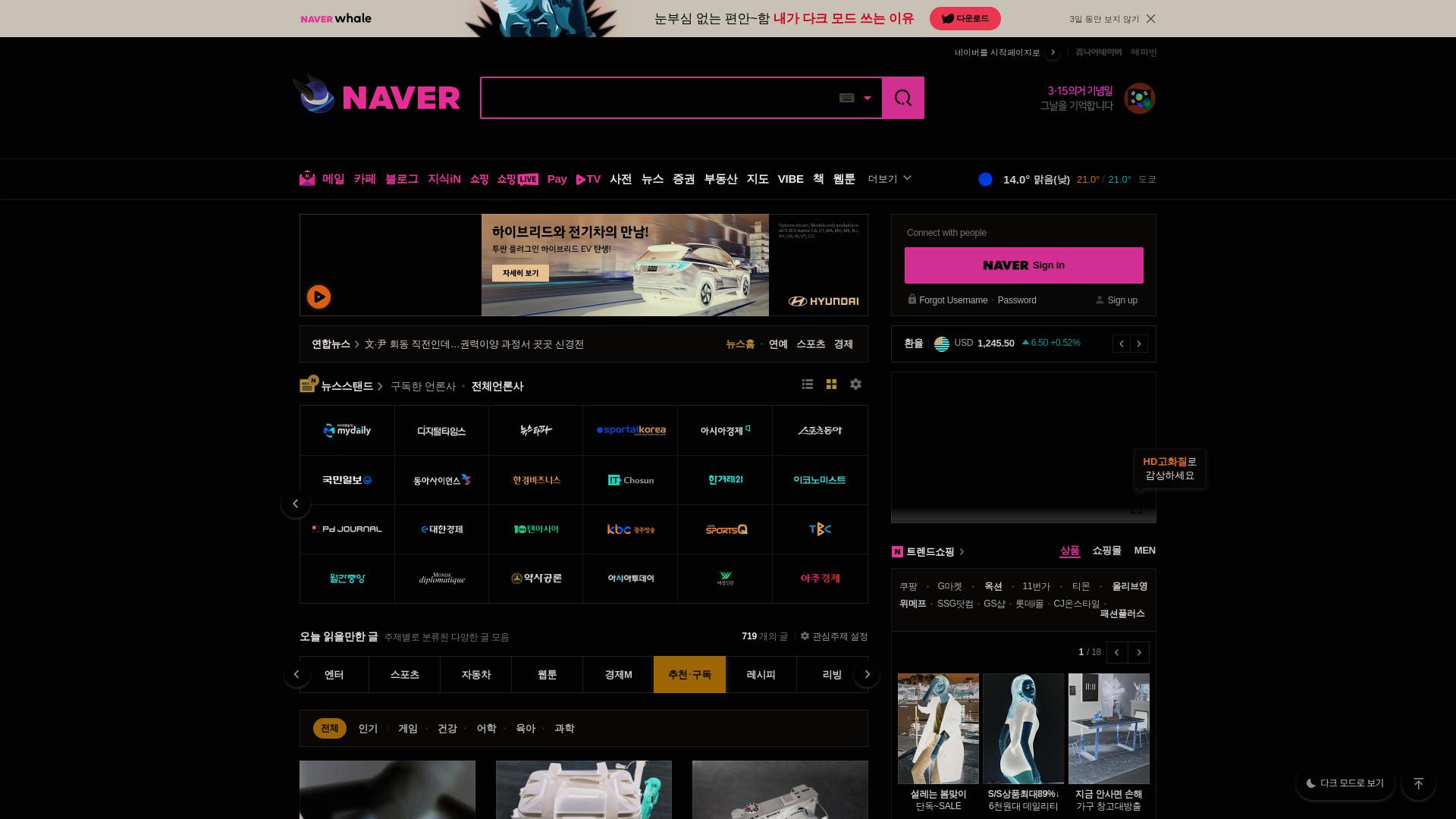
Task: Expand video to fullscreen icon
Action: click(1136, 509)
